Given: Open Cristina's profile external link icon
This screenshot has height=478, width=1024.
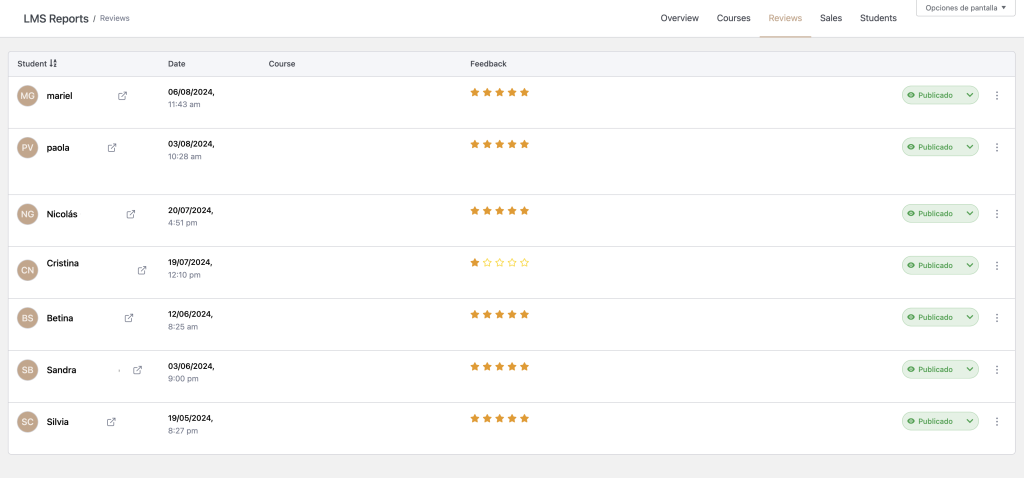Looking at the screenshot, I should [x=142, y=270].
